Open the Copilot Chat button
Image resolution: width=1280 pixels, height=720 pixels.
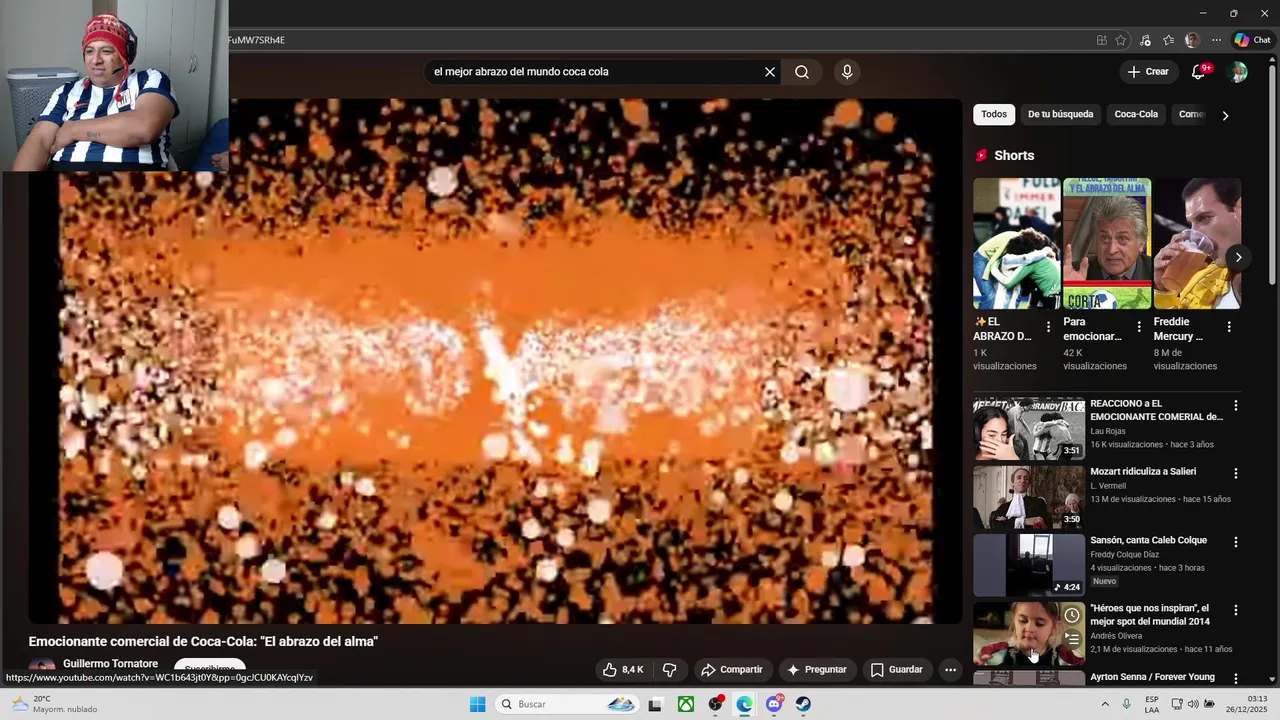click(1252, 40)
